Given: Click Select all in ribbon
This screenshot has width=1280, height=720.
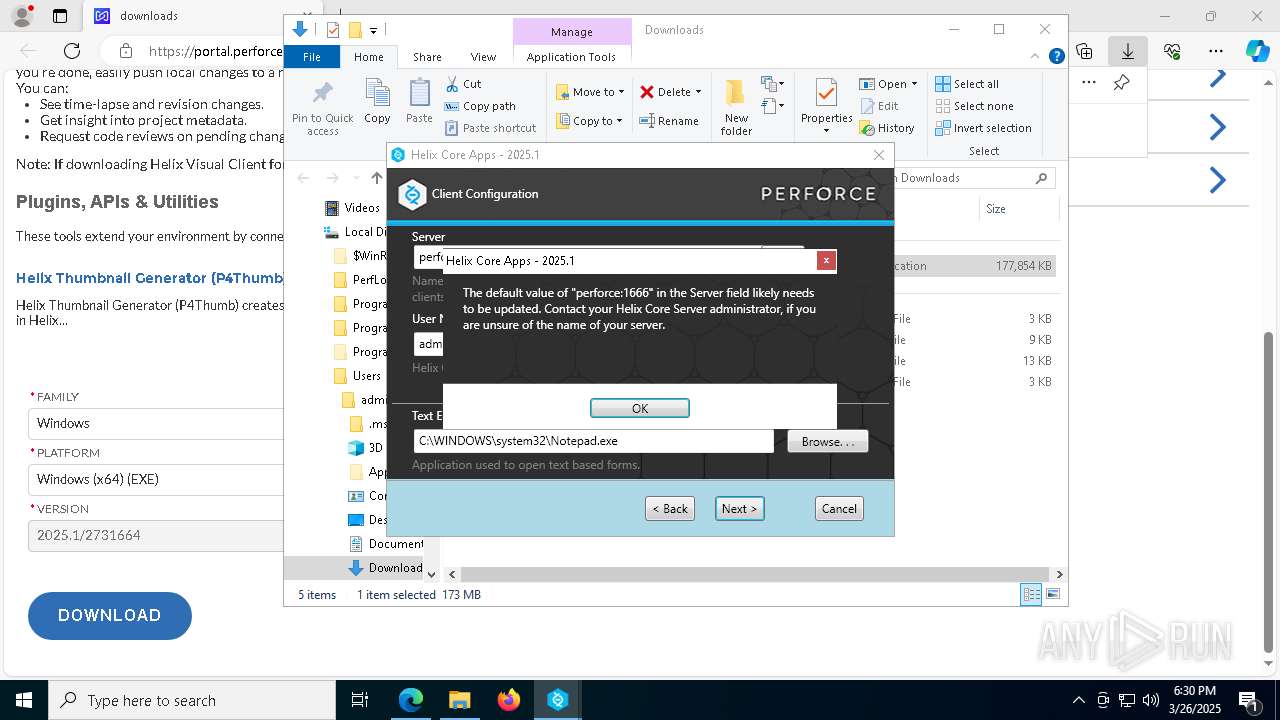Looking at the screenshot, I should [x=967, y=84].
